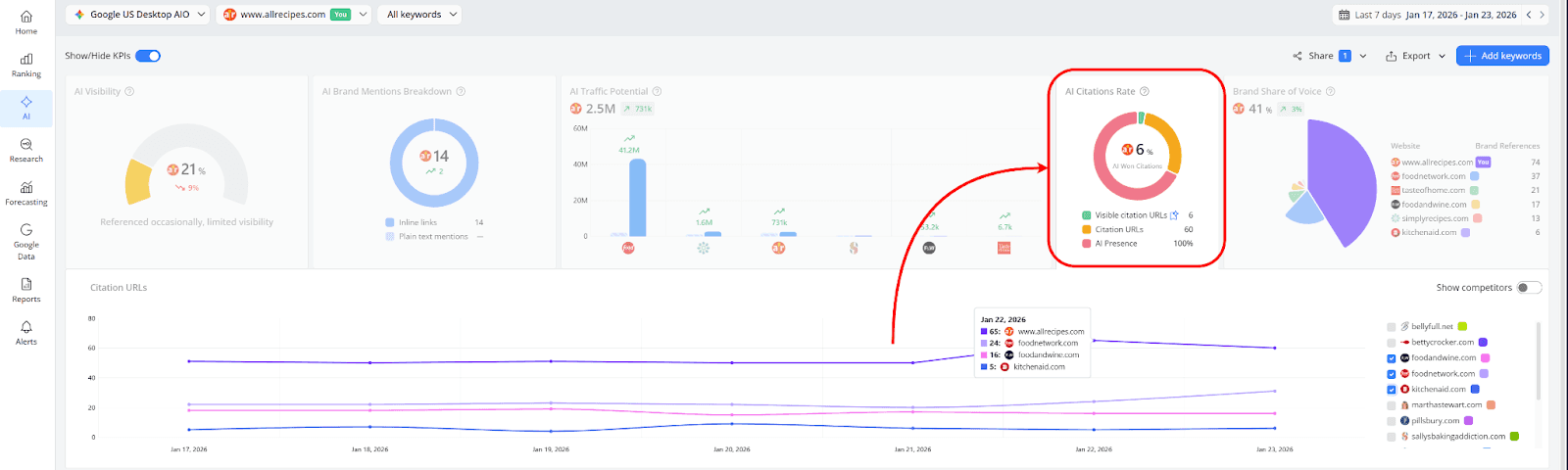1568x470 pixels.
Task: Open the Reports section
Action: (x=26, y=290)
